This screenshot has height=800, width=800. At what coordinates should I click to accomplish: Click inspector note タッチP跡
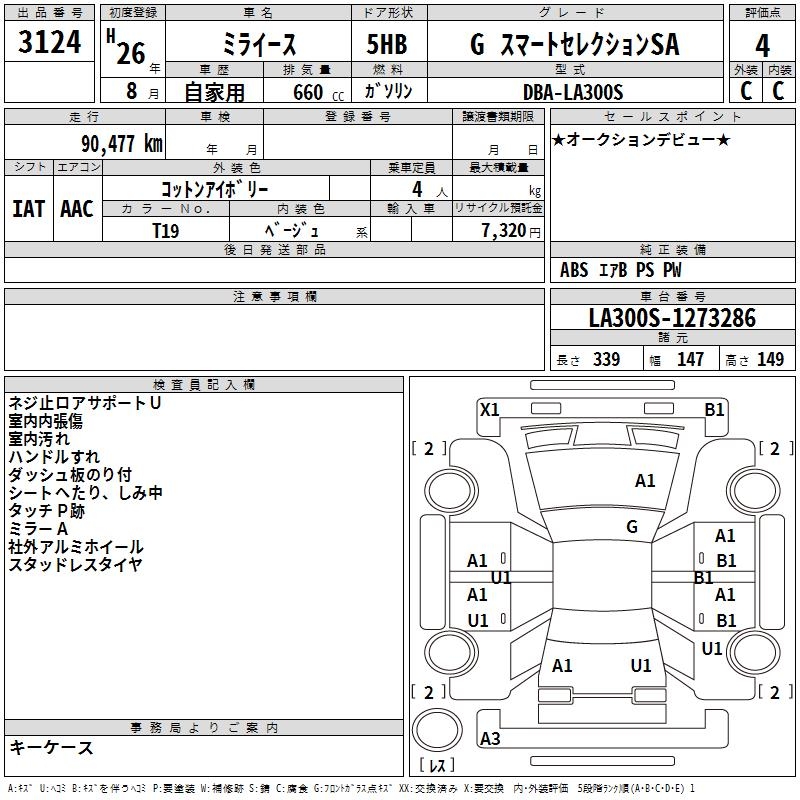pos(46,511)
